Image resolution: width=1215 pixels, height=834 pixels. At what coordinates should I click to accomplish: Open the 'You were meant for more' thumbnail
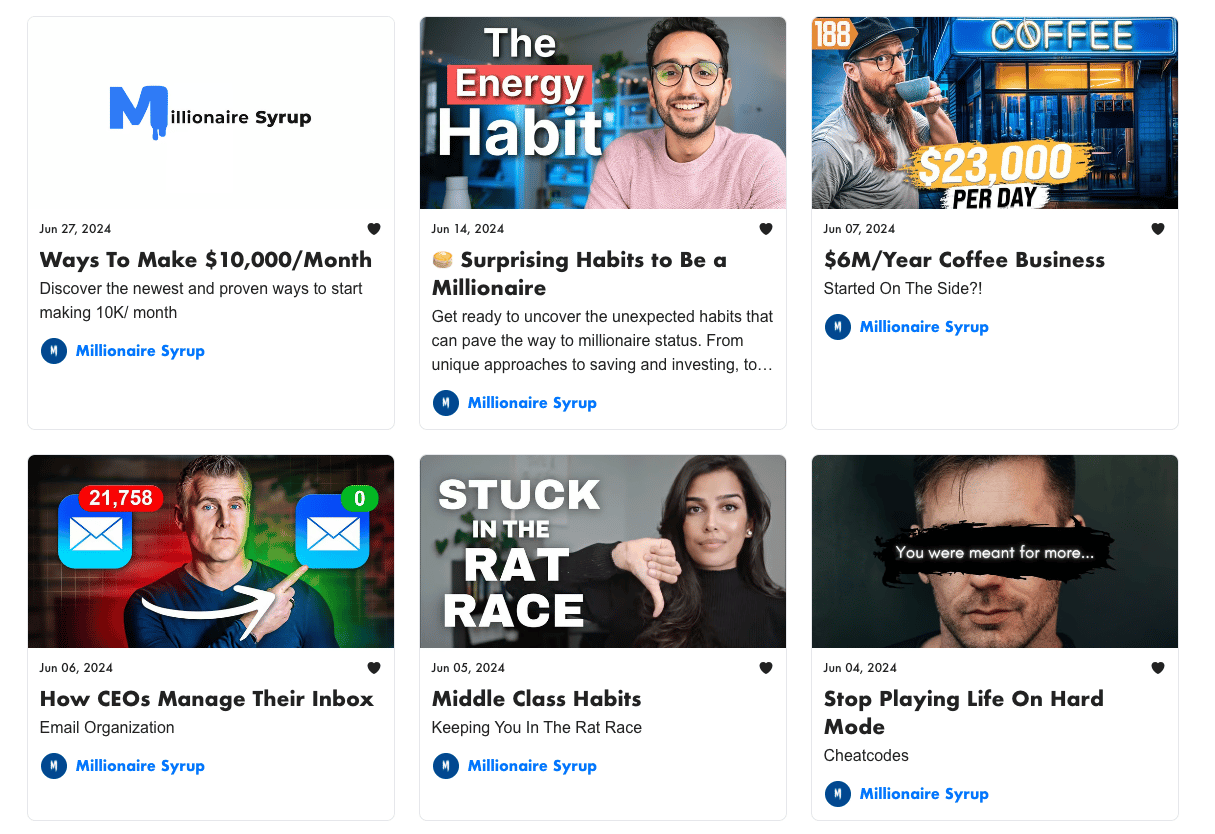coord(995,552)
